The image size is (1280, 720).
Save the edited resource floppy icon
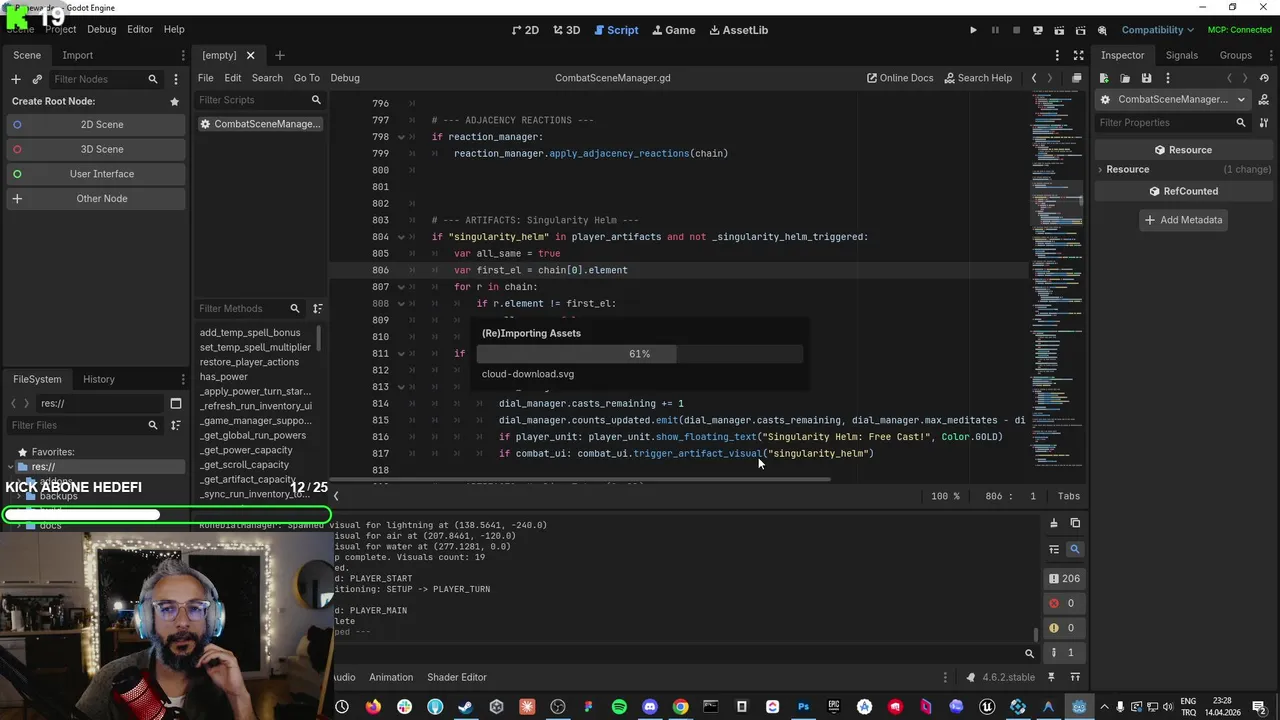[1146, 78]
